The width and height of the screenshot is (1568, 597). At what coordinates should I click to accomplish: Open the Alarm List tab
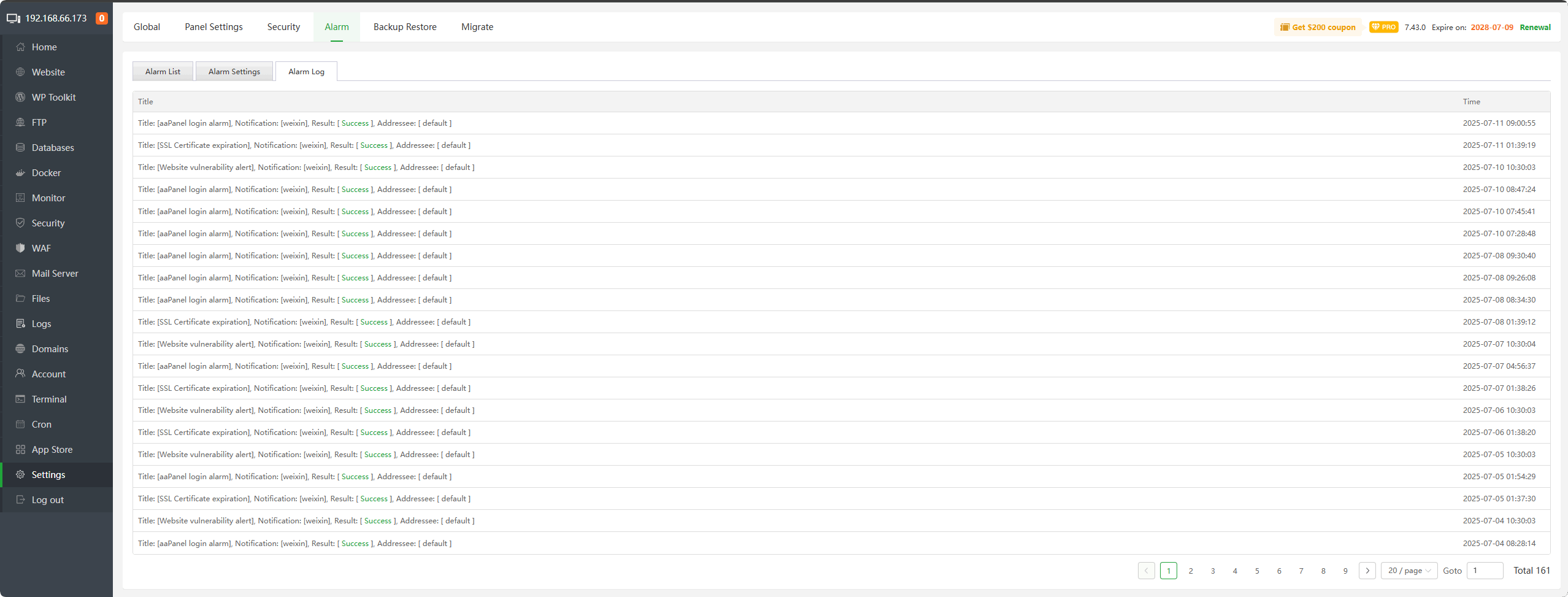tap(163, 72)
